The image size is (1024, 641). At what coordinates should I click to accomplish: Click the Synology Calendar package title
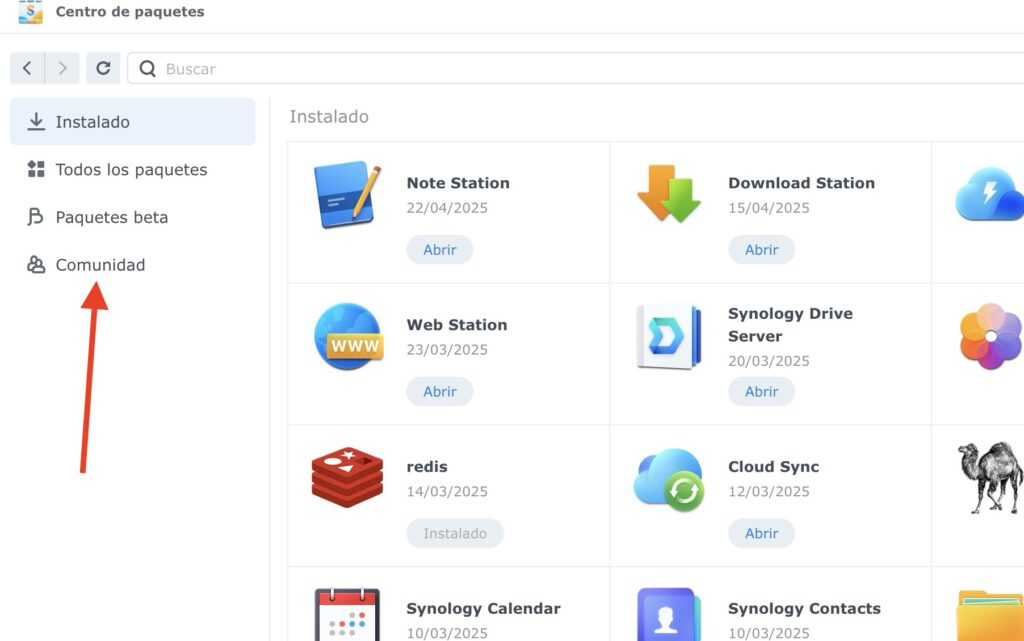[x=483, y=608]
